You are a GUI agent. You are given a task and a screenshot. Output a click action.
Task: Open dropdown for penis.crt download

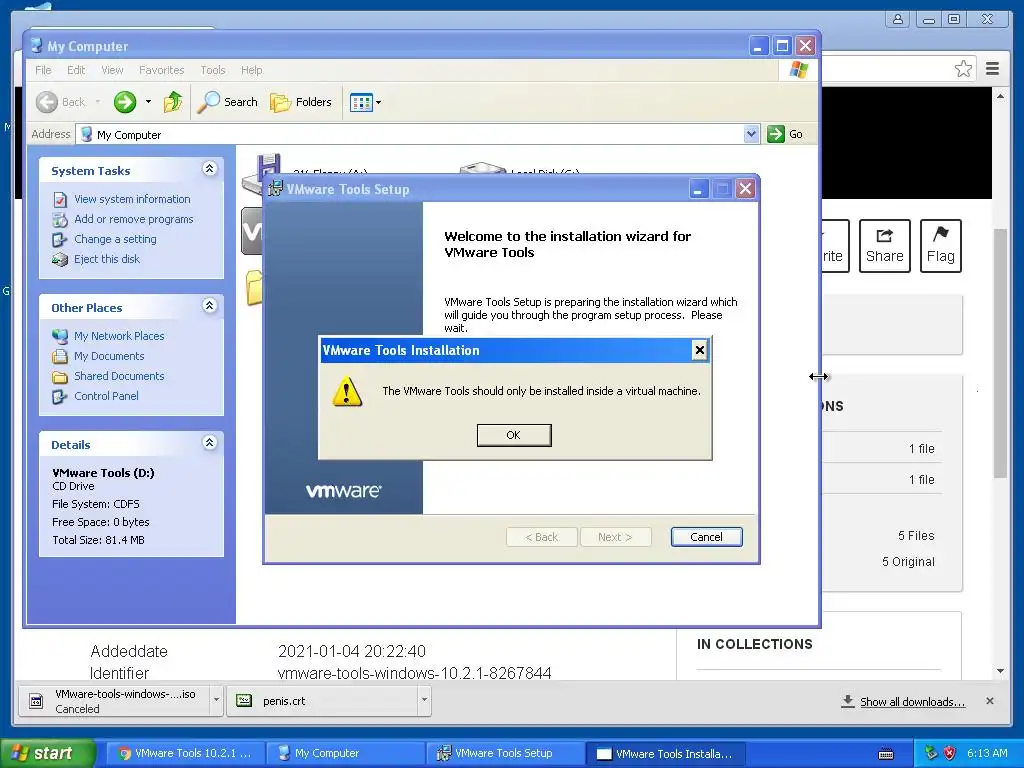[x=424, y=700]
